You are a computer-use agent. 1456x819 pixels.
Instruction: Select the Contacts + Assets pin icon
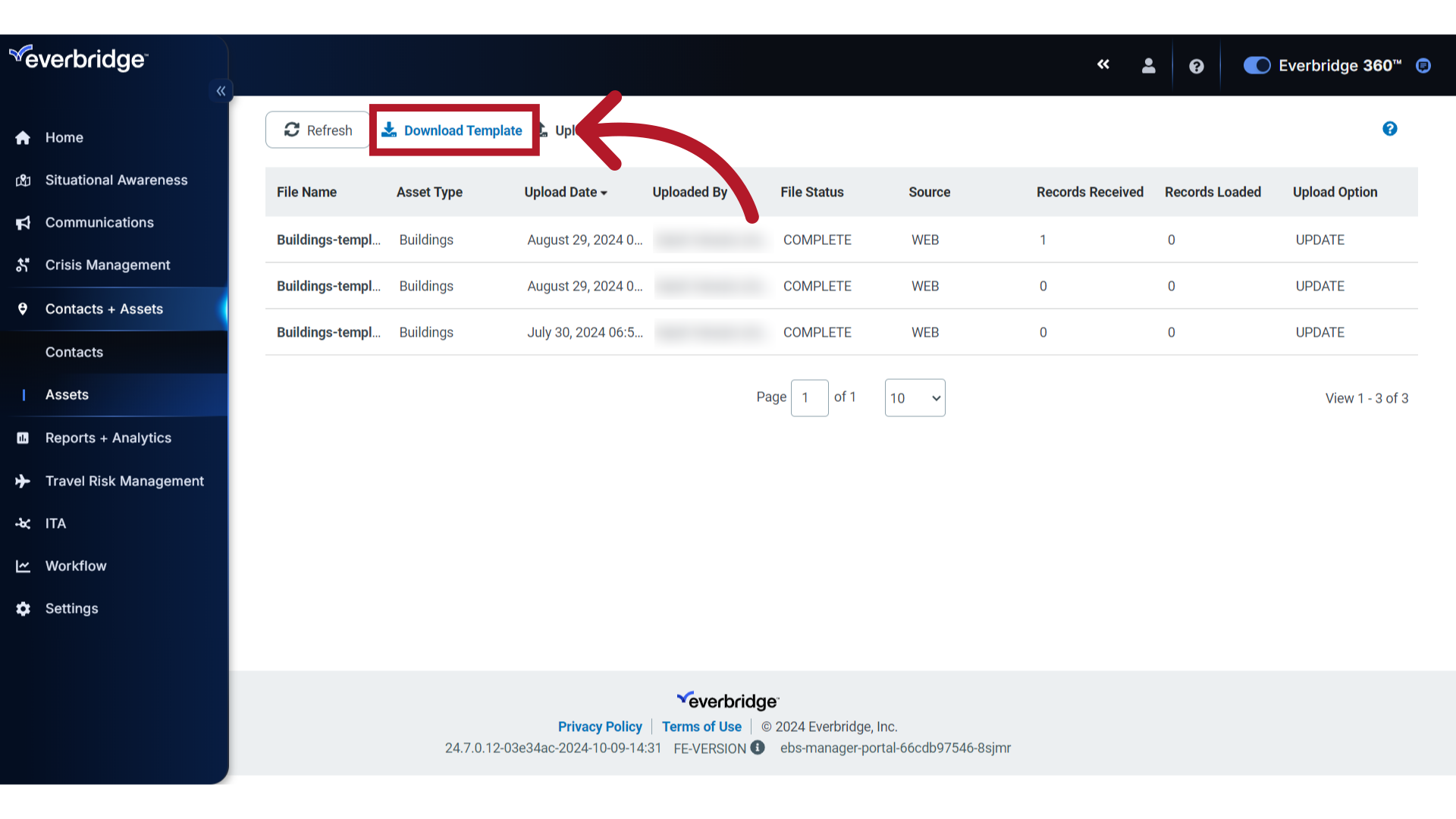[23, 309]
